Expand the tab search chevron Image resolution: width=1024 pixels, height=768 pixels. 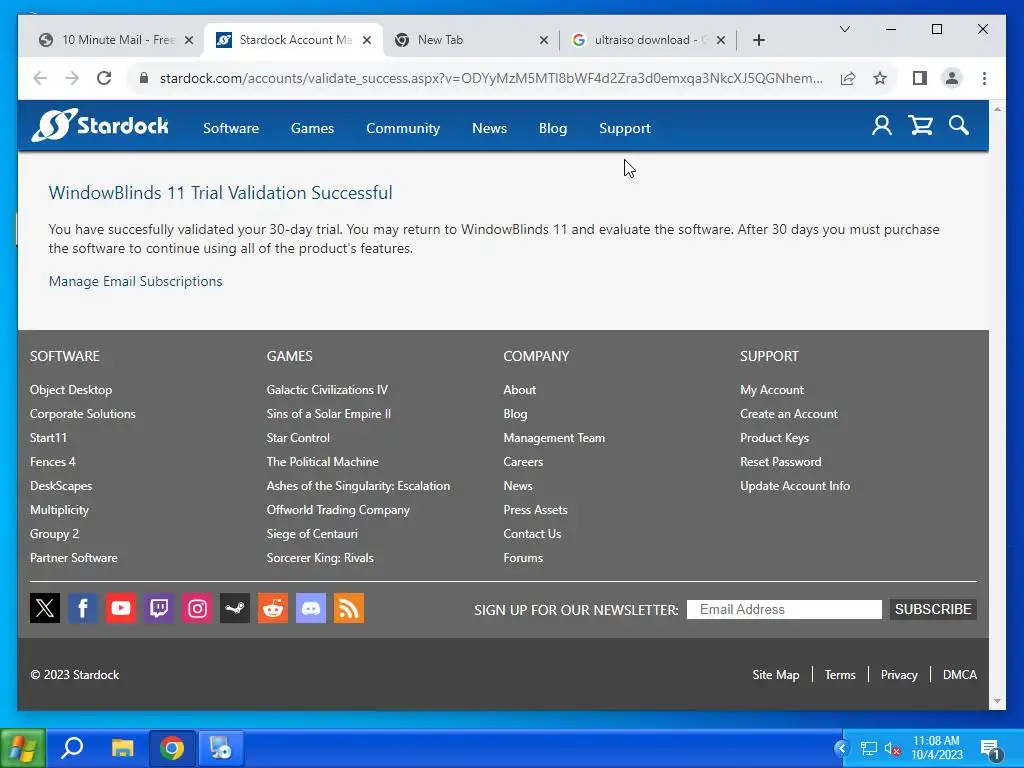(844, 29)
